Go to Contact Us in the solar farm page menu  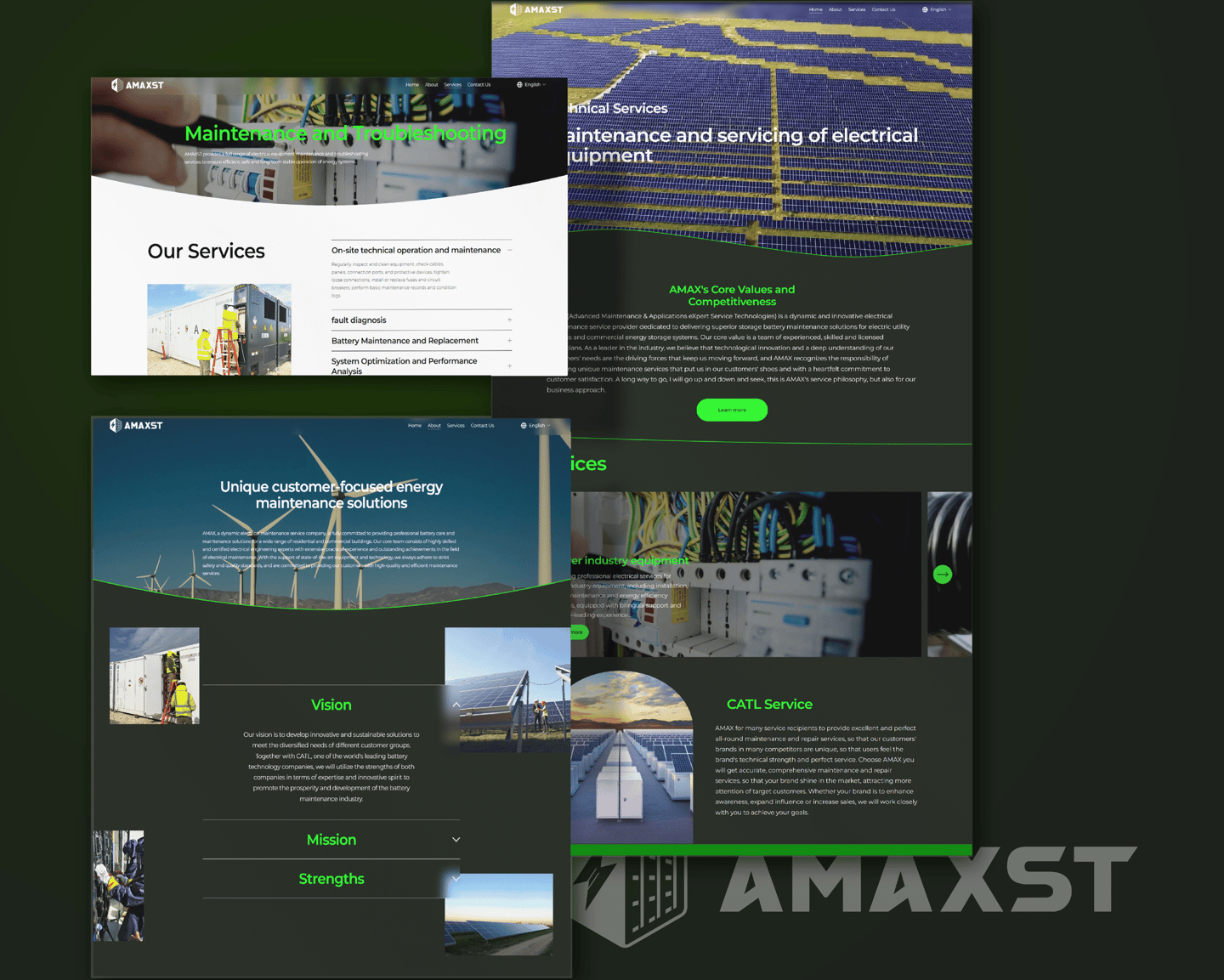tap(884, 9)
